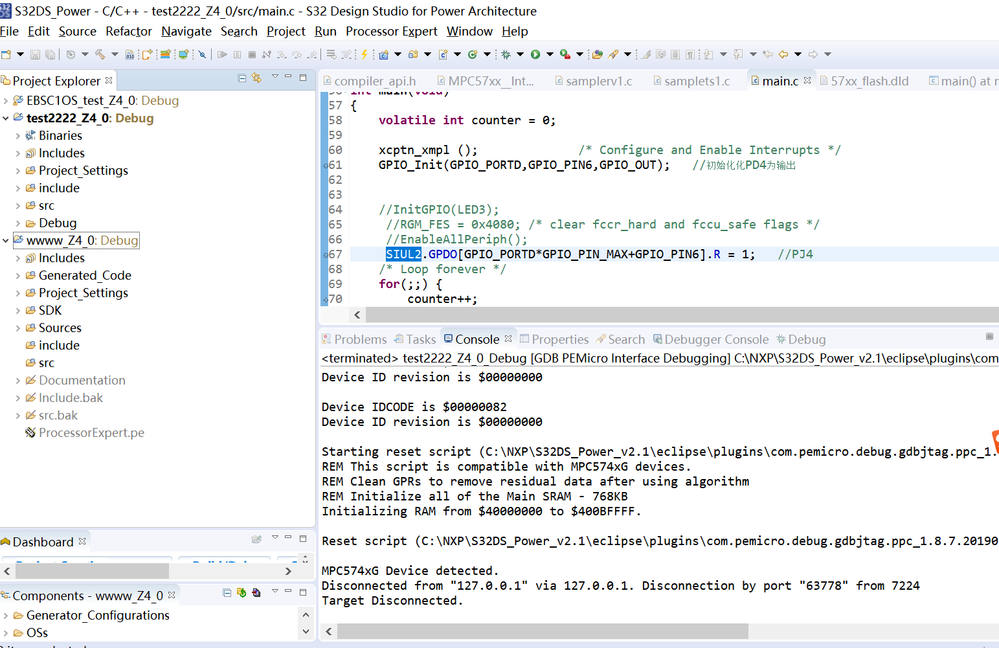
Task: Toggle Mark Occurrences pencil icon
Action: pyautogui.click(x=646, y=55)
